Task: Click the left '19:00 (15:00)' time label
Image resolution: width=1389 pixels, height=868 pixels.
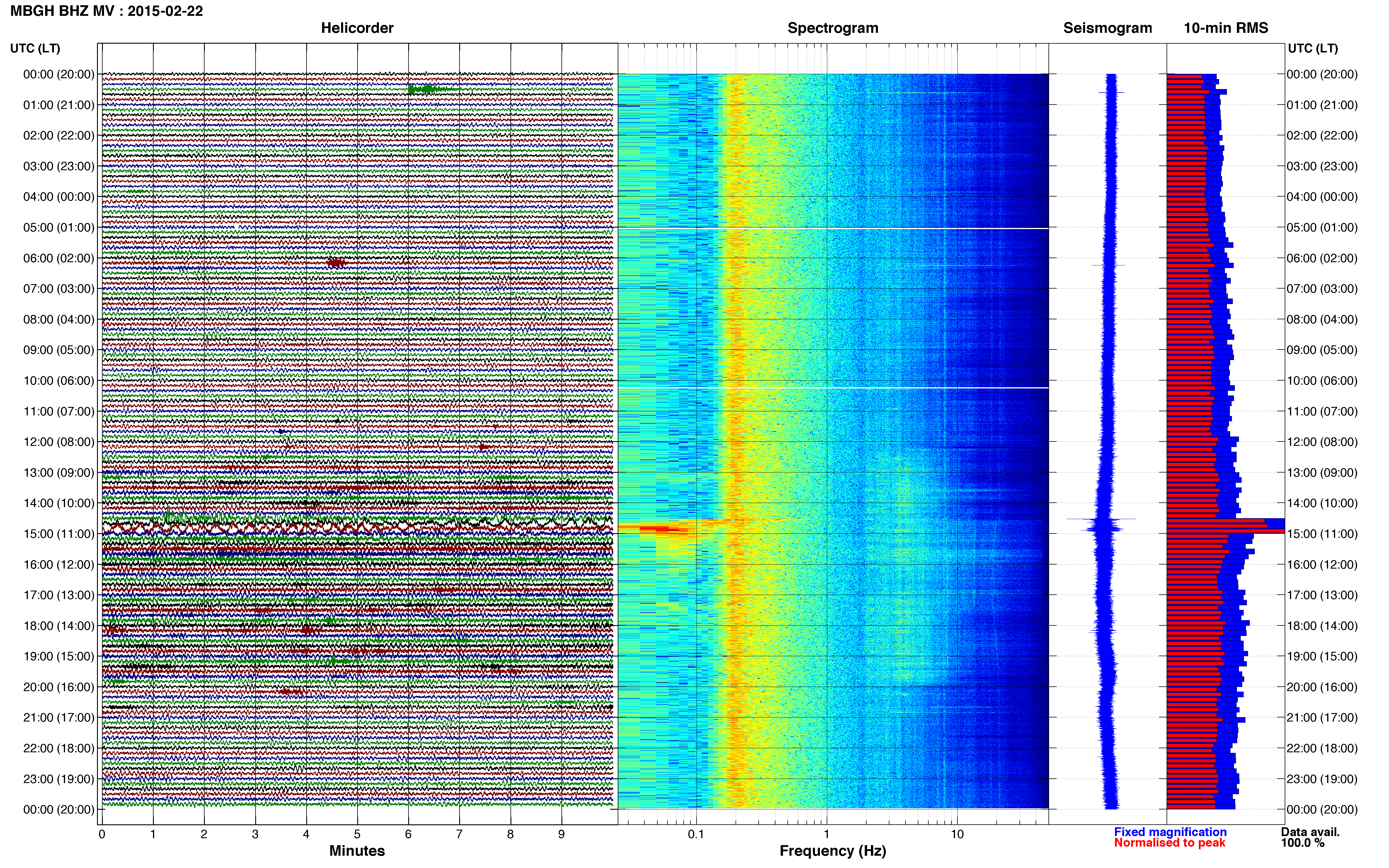Action: (59, 656)
